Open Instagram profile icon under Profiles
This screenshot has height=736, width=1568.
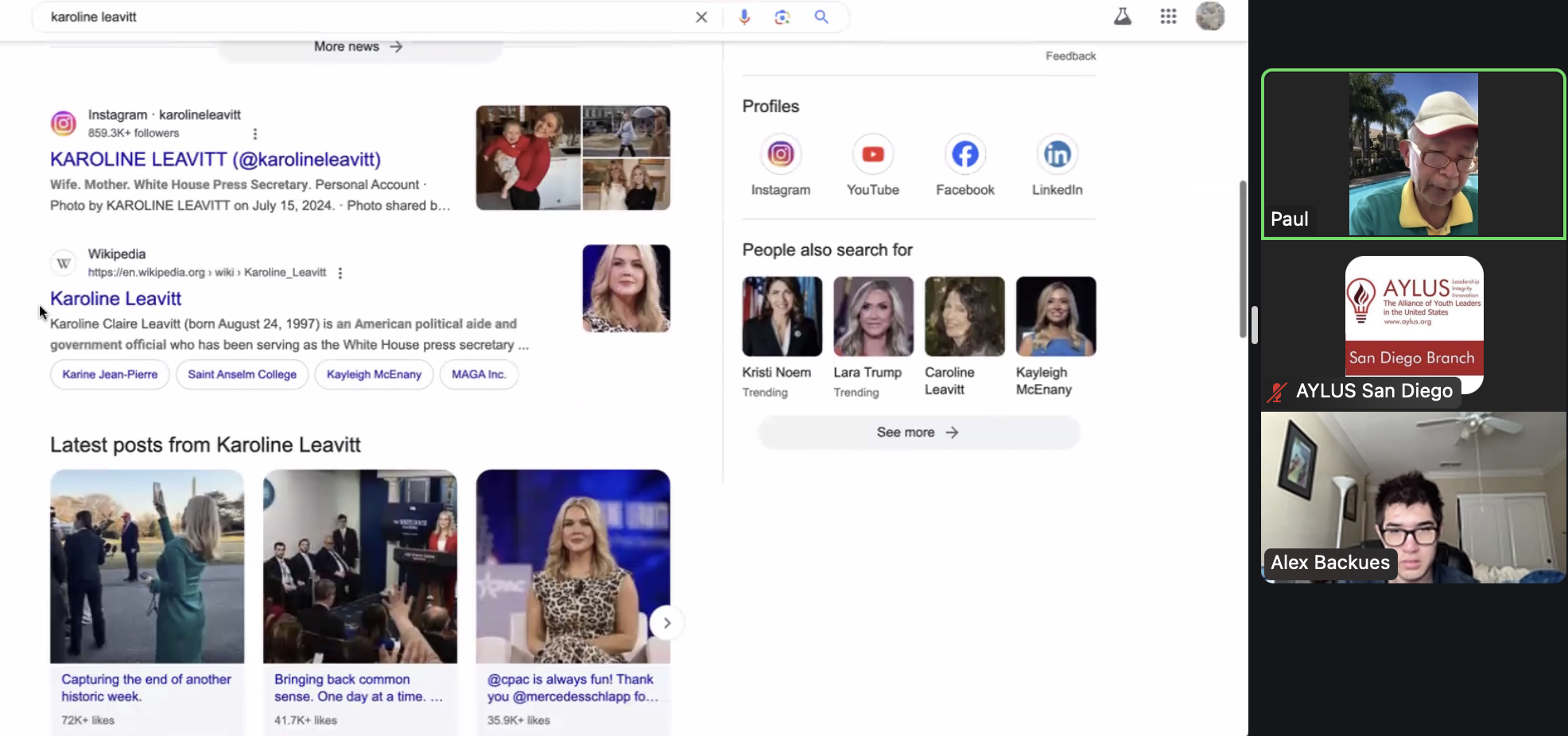point(781,154)
